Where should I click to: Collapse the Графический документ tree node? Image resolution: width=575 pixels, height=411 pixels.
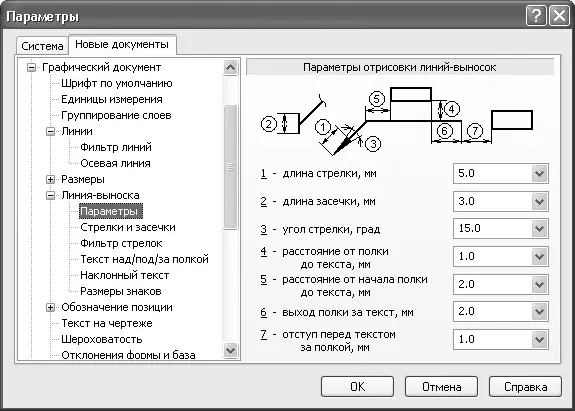(32, 67)
